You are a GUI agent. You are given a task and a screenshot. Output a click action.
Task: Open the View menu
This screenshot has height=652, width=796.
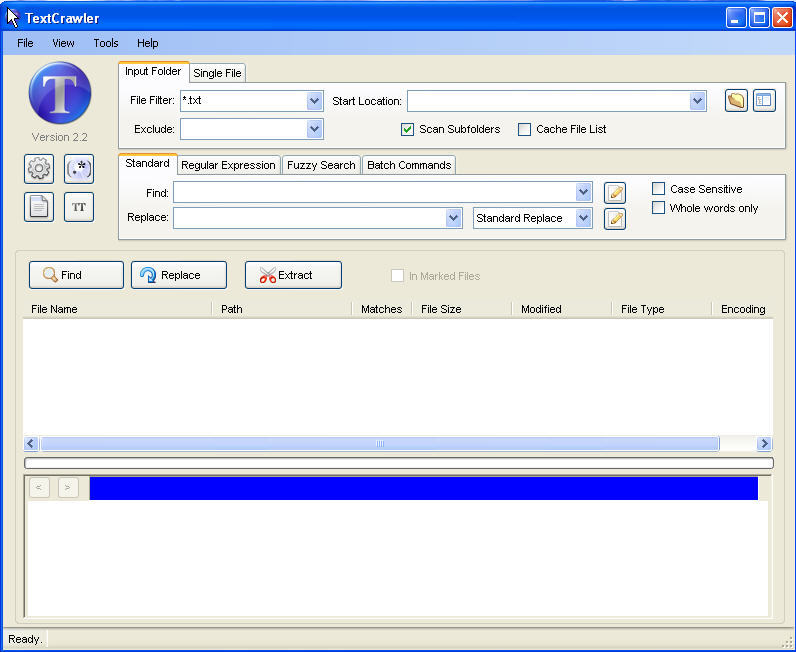click(x=63, y=43)
